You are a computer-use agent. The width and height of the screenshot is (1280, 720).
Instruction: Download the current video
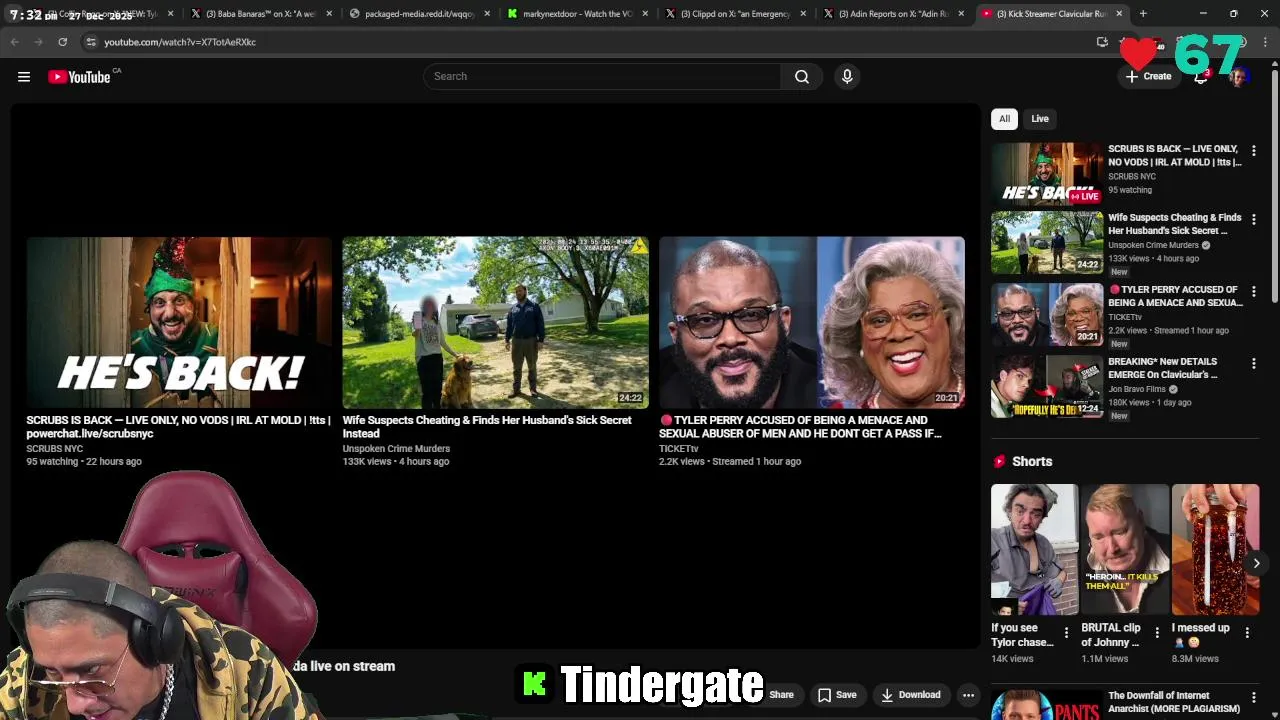pos(910,695)
